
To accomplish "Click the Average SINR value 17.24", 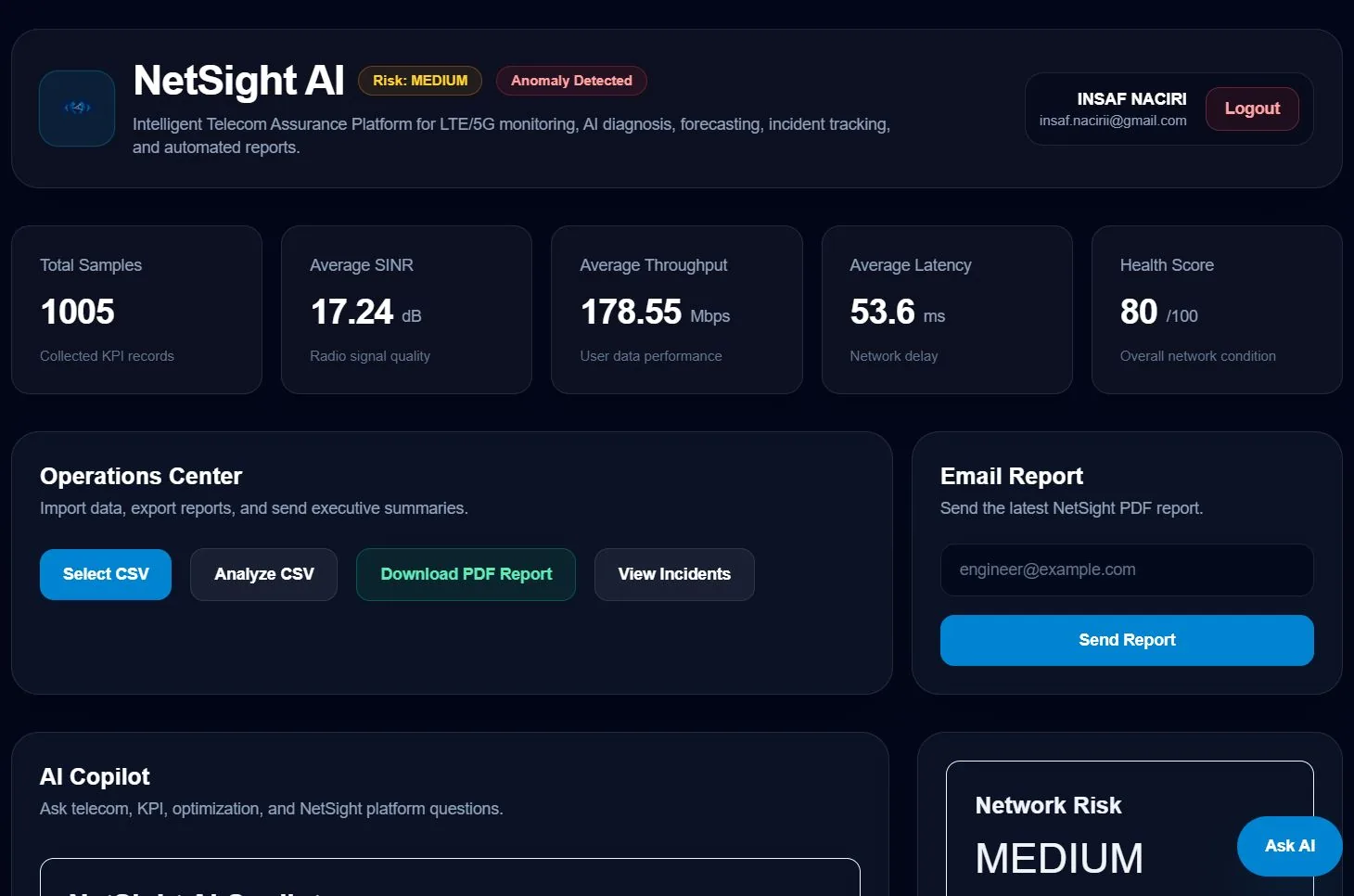I will point(352,312).
